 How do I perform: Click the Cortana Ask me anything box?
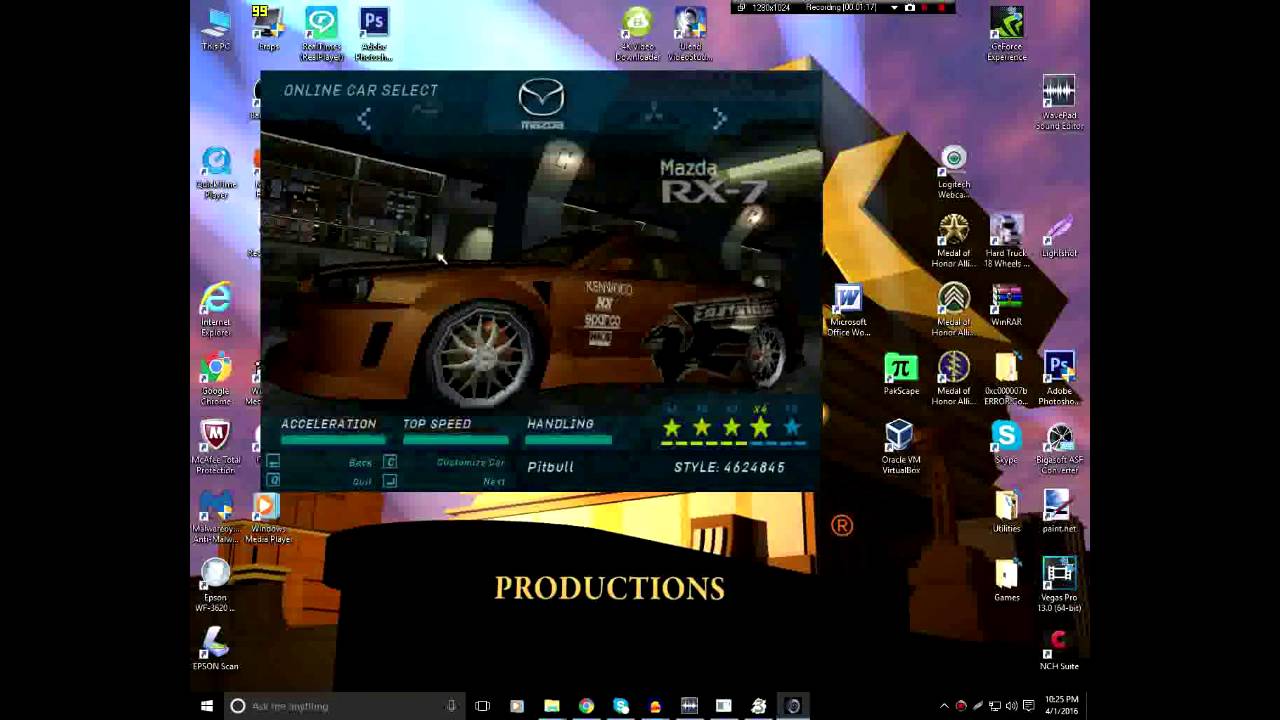(x=345, y=706)
